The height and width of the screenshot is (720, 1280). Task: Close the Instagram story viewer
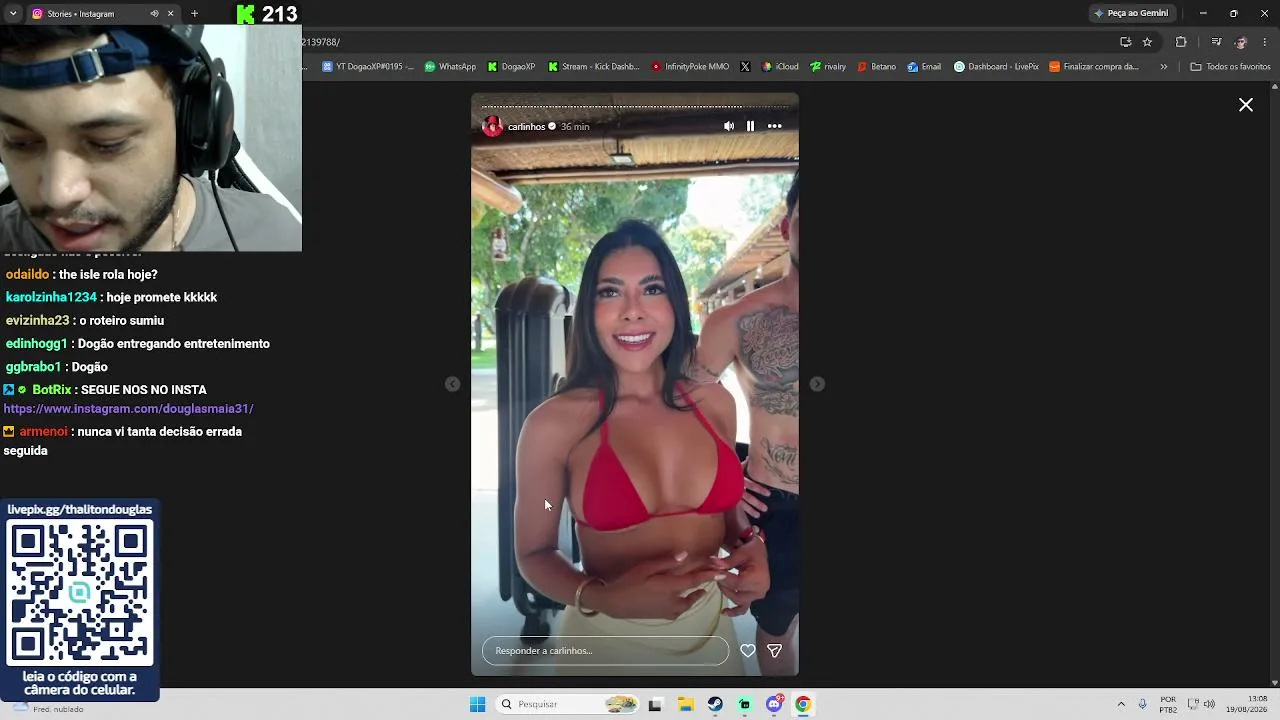[x=1246, y=105]
